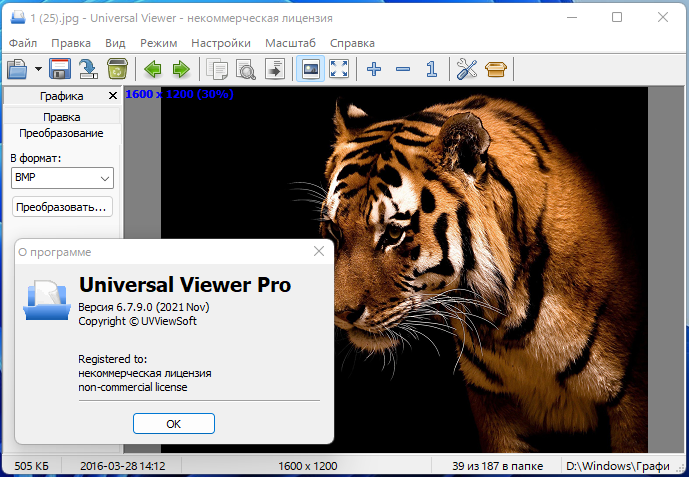Viewport: 689px width, 477px height.
Task: Select the Преобразование panel section
Action: click(62, 133)
